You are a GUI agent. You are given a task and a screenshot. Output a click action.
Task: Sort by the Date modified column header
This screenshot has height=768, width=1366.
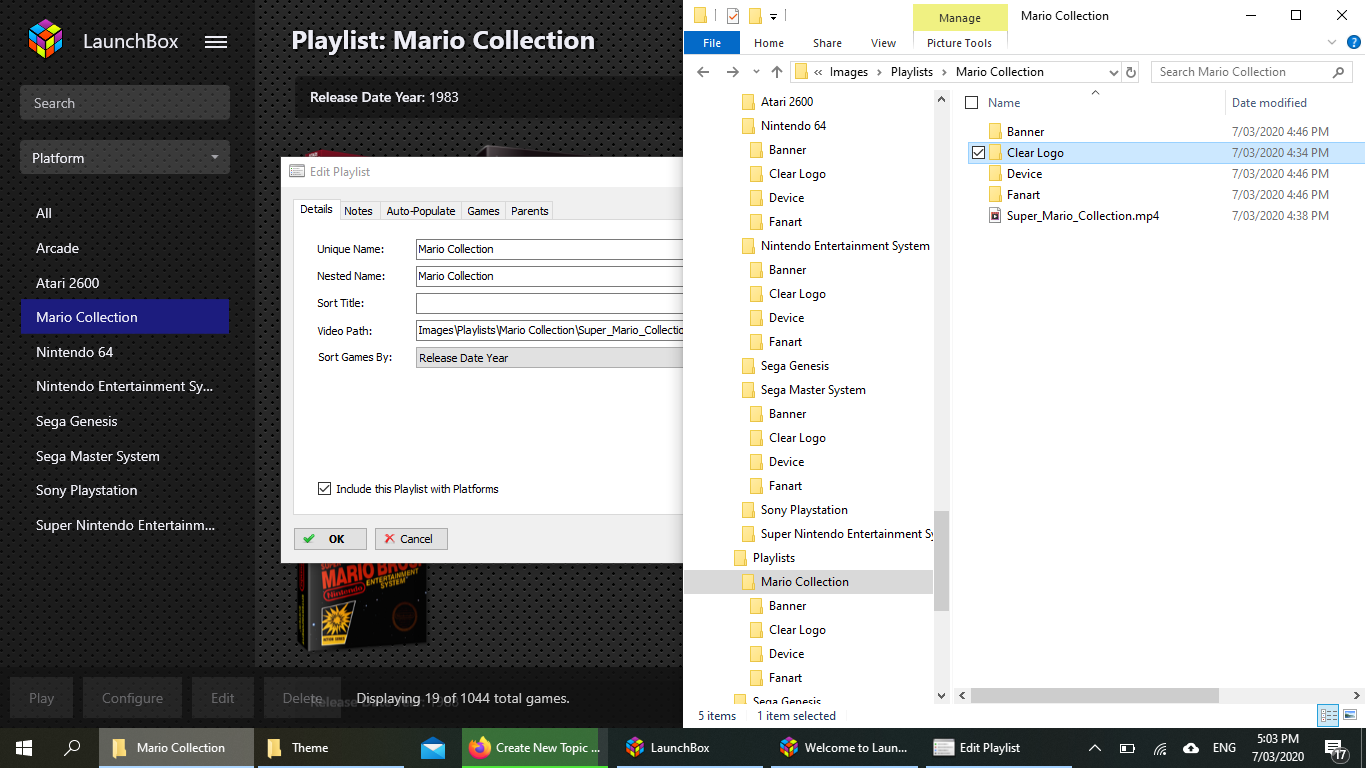click(x=1269, y=102)
